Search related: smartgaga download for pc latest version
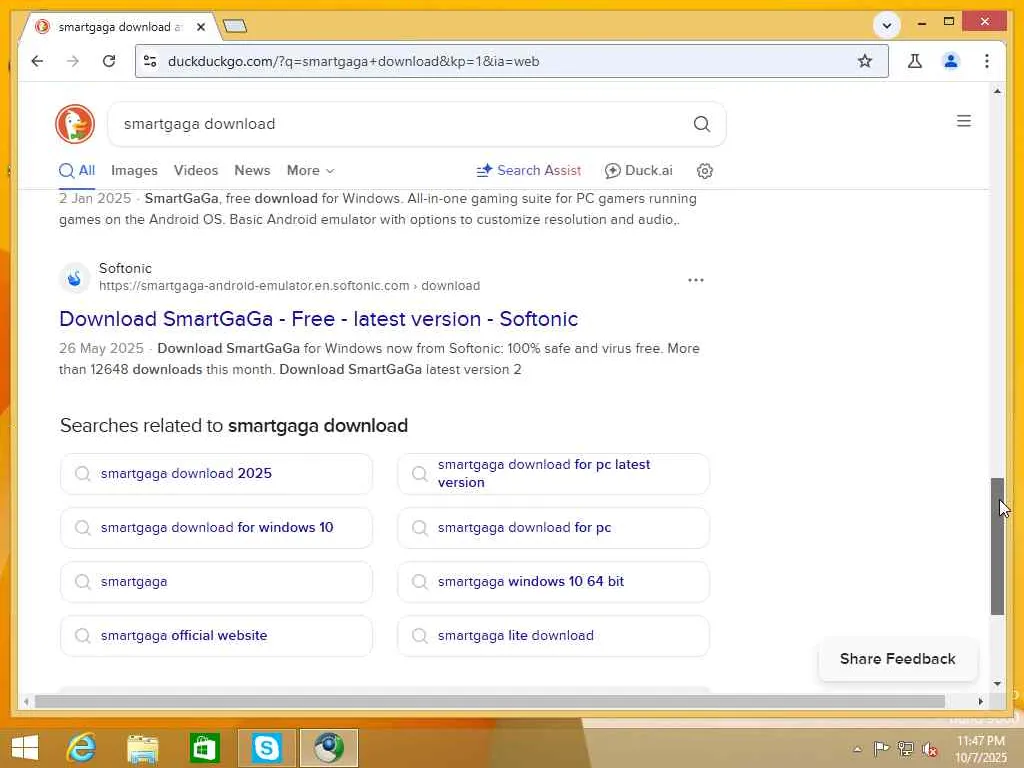 click(x=553, y=473)
